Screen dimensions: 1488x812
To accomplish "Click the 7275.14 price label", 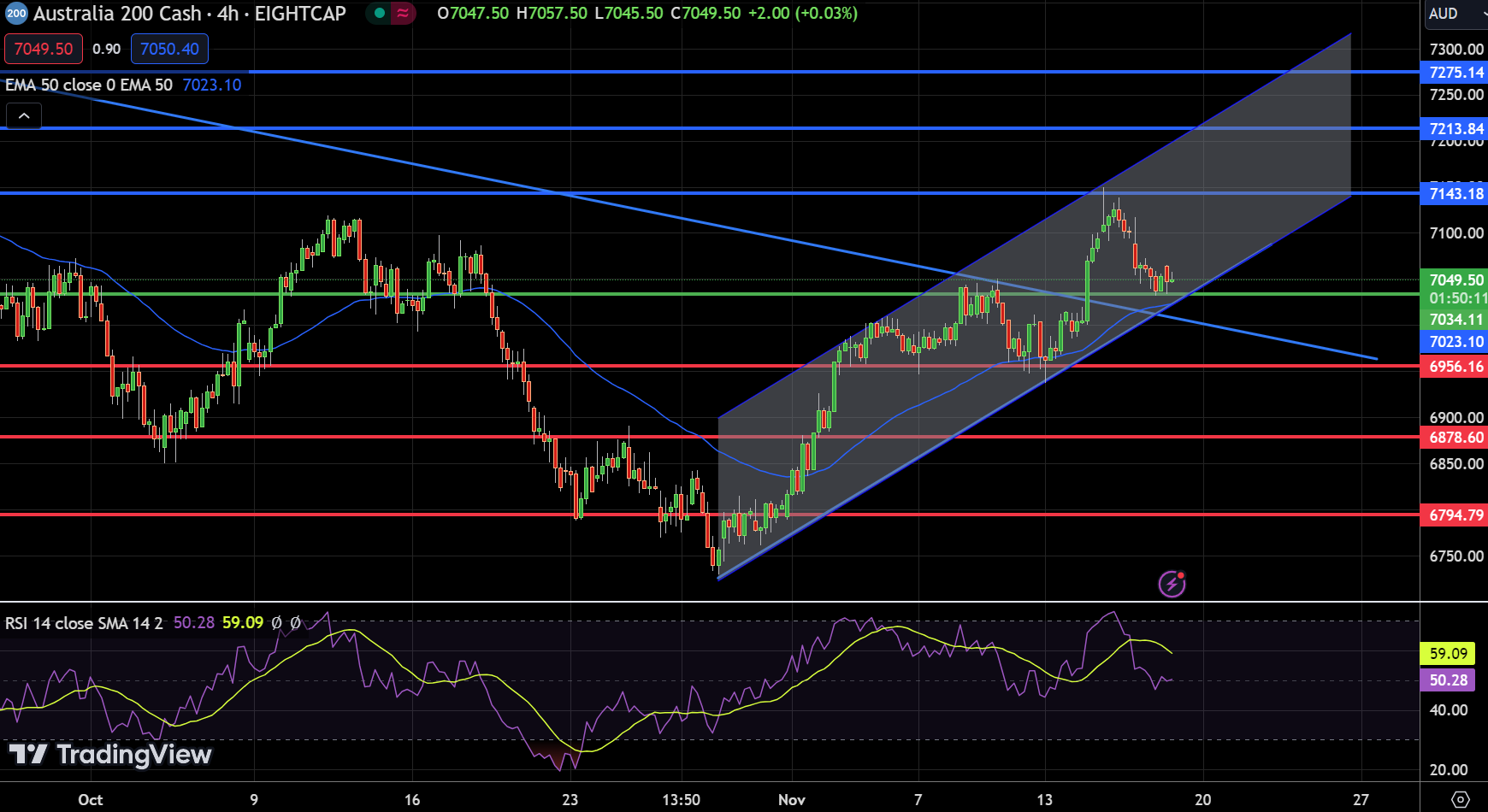I will pos(1456,73).
